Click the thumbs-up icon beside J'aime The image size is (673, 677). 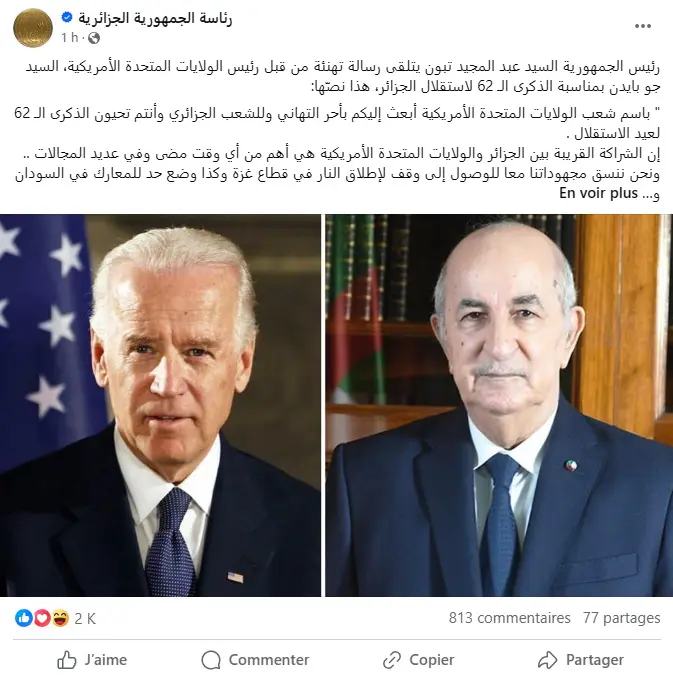(66, 660)
